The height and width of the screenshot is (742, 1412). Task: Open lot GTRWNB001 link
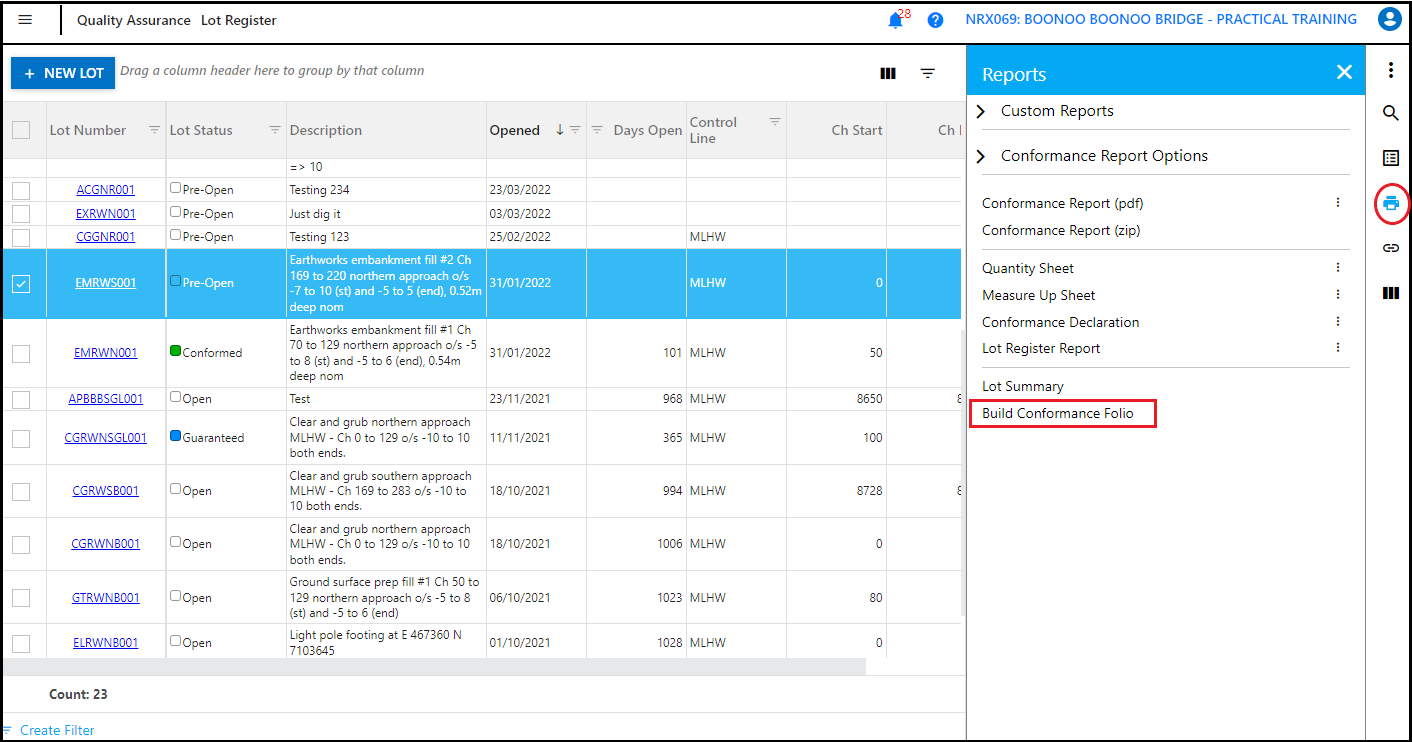coord(106,598)
